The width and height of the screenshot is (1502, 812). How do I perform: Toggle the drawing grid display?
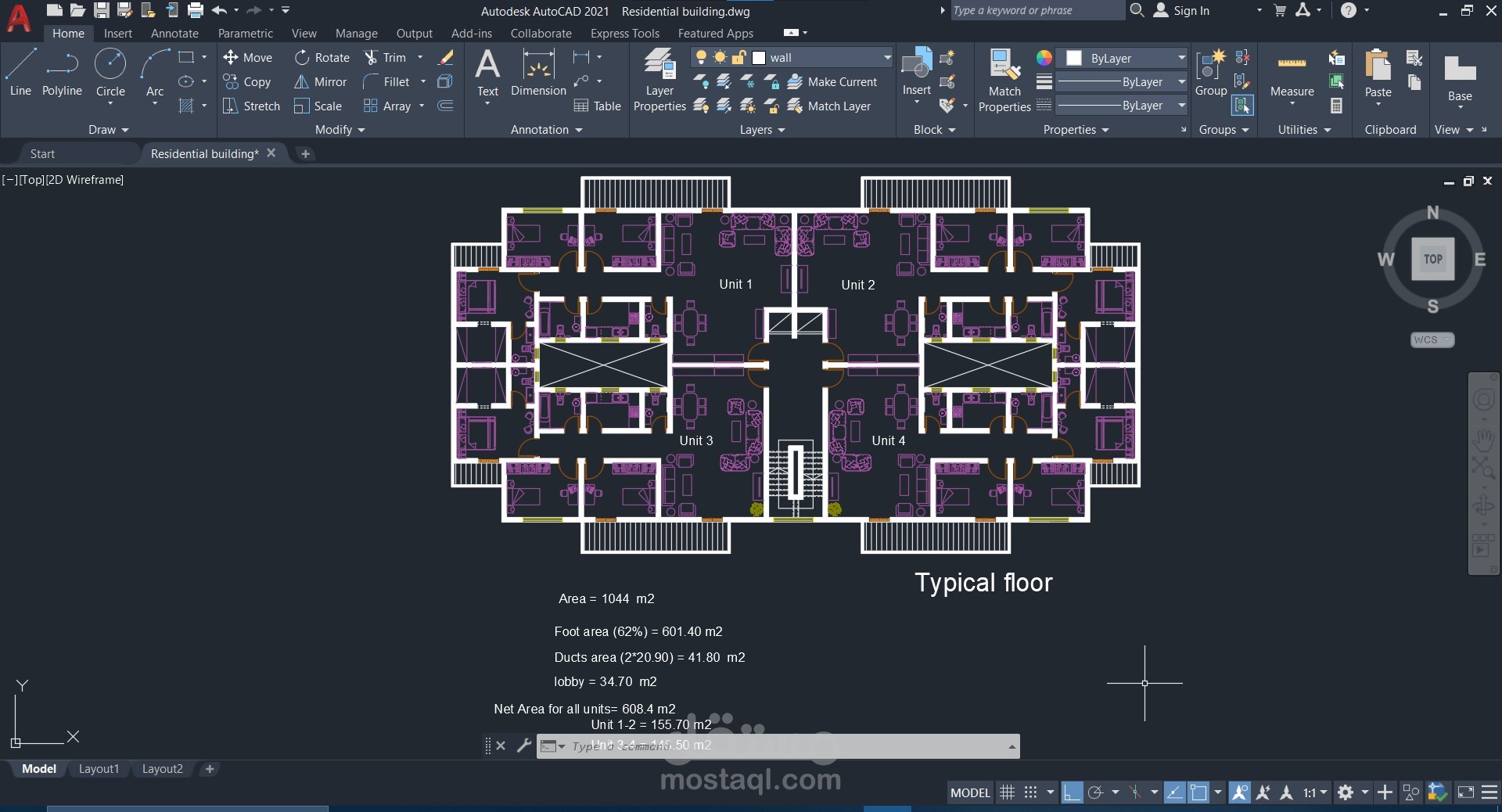pos(1007,792)
